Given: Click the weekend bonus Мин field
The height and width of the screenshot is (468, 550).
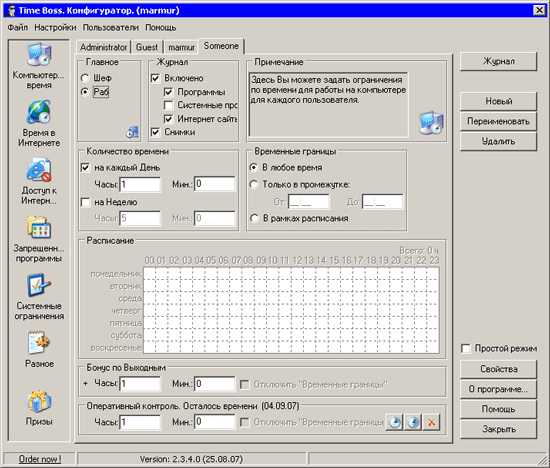Looking at the screenshot, I should (215, 384).
